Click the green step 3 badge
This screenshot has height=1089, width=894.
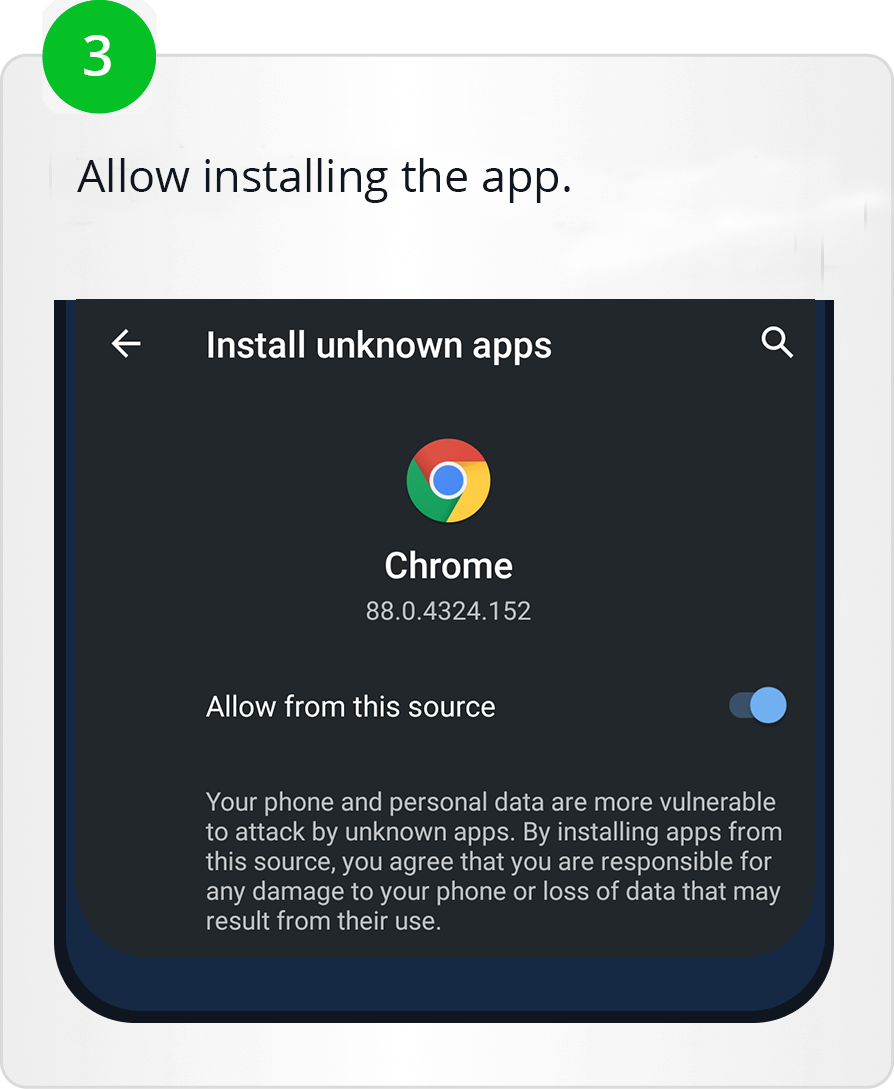[99, 56]
